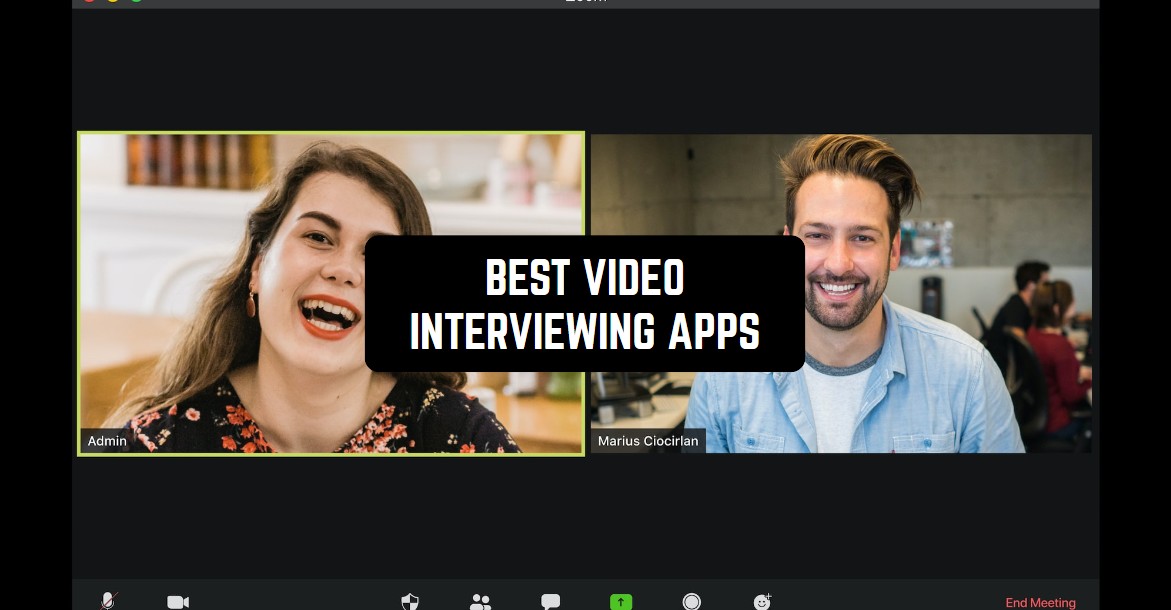Click the Admin name label
The image size is (1171, 610).
click(106, 441)
